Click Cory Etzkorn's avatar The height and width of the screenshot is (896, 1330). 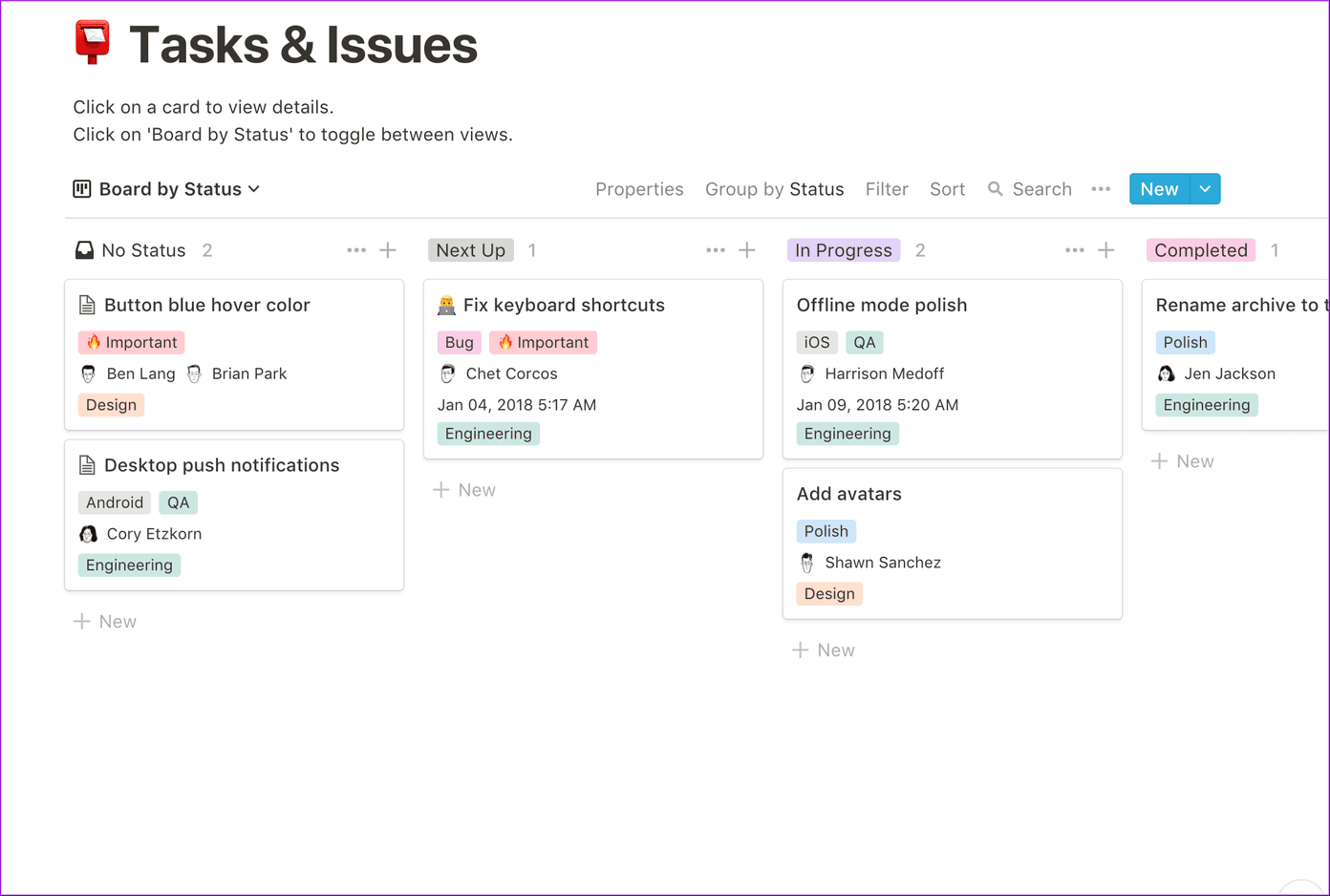[x=88, y=534]
